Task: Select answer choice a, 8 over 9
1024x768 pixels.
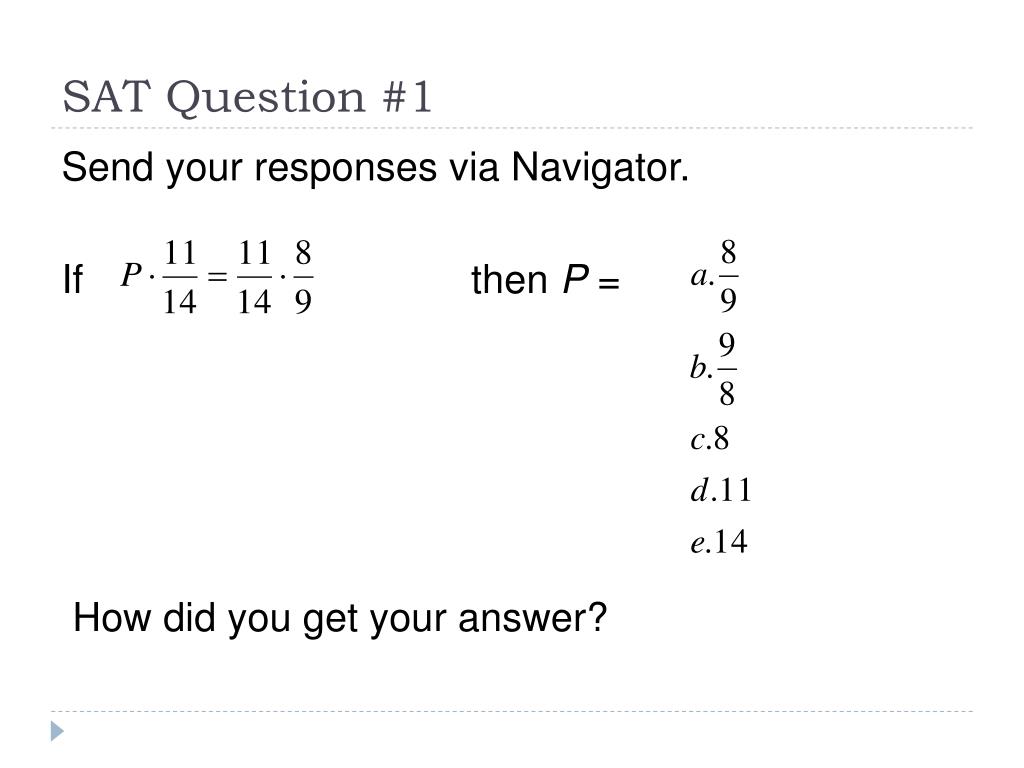Action: (714, 276)
